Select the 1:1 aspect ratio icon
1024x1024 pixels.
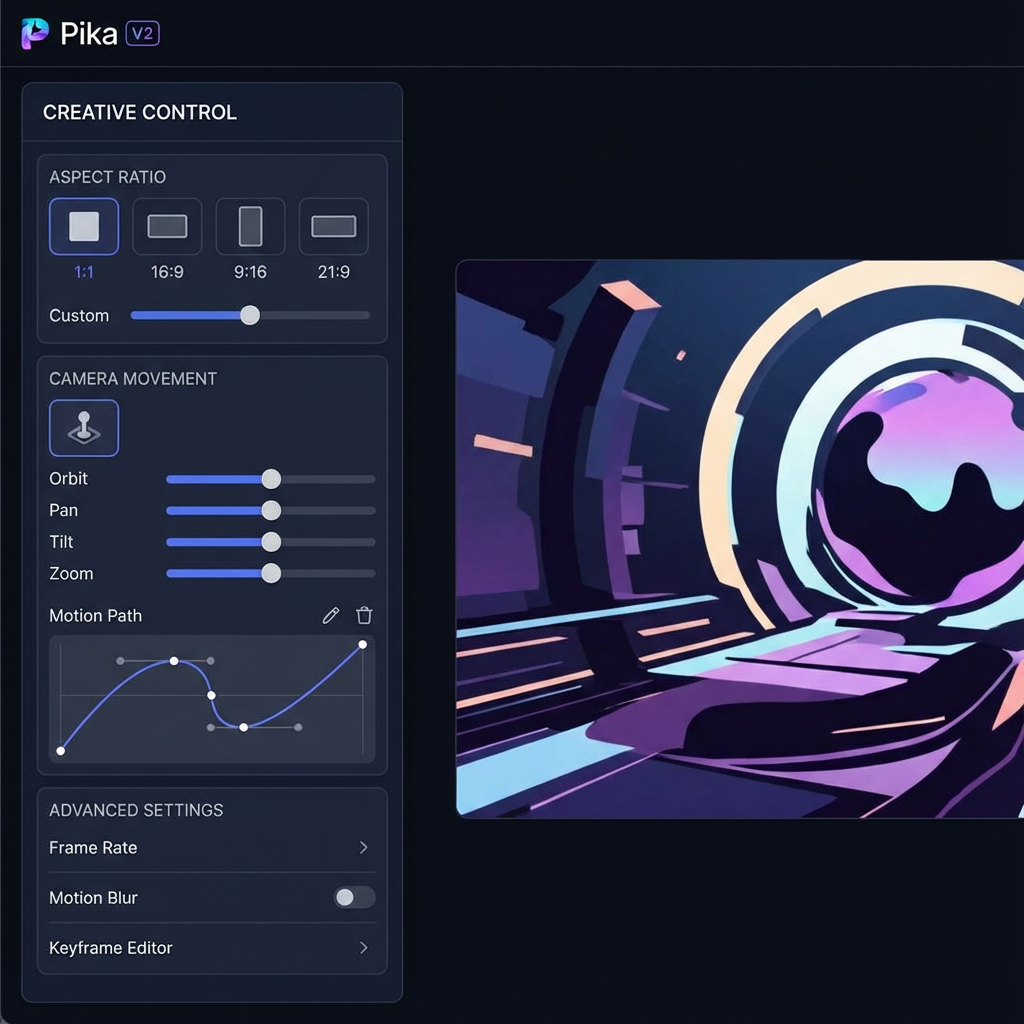pyautogui.click(x=84, y=226)
